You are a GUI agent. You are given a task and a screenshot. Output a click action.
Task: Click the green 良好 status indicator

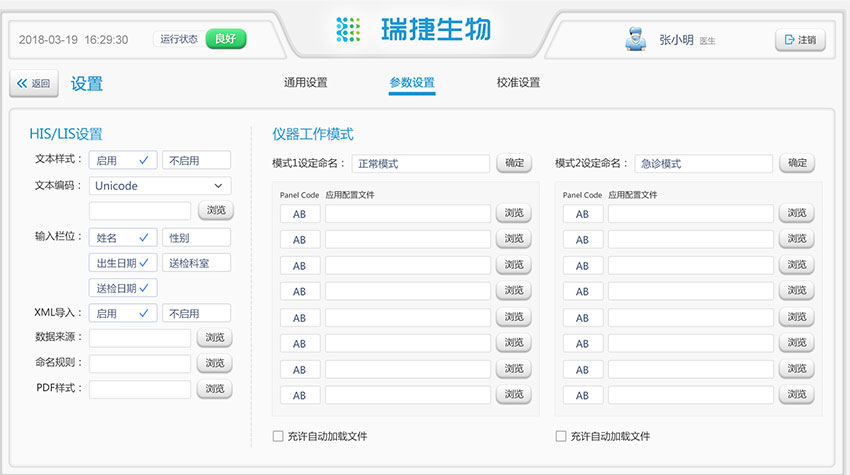click(226, 40)
